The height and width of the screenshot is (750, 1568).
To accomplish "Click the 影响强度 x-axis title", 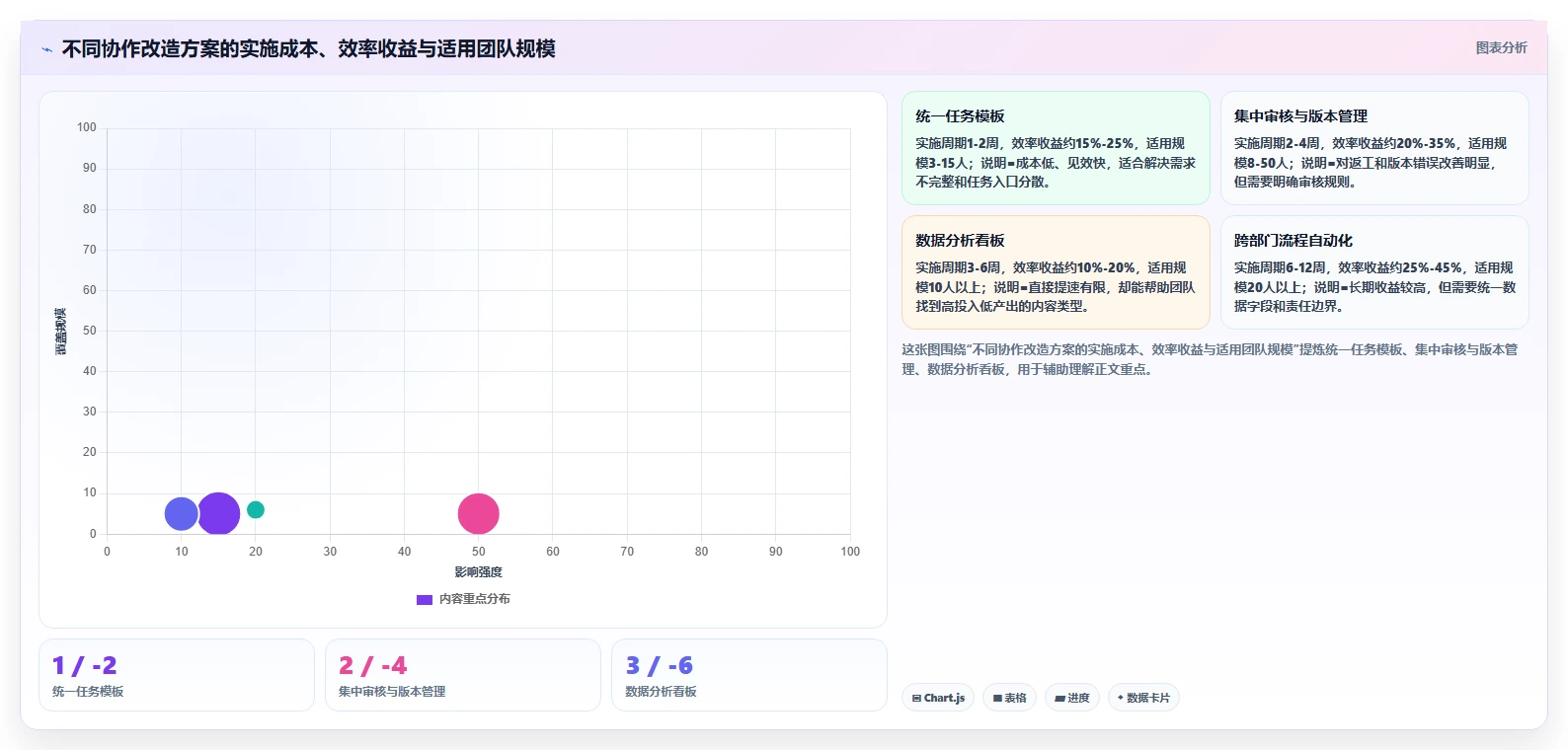I will 479,572.
